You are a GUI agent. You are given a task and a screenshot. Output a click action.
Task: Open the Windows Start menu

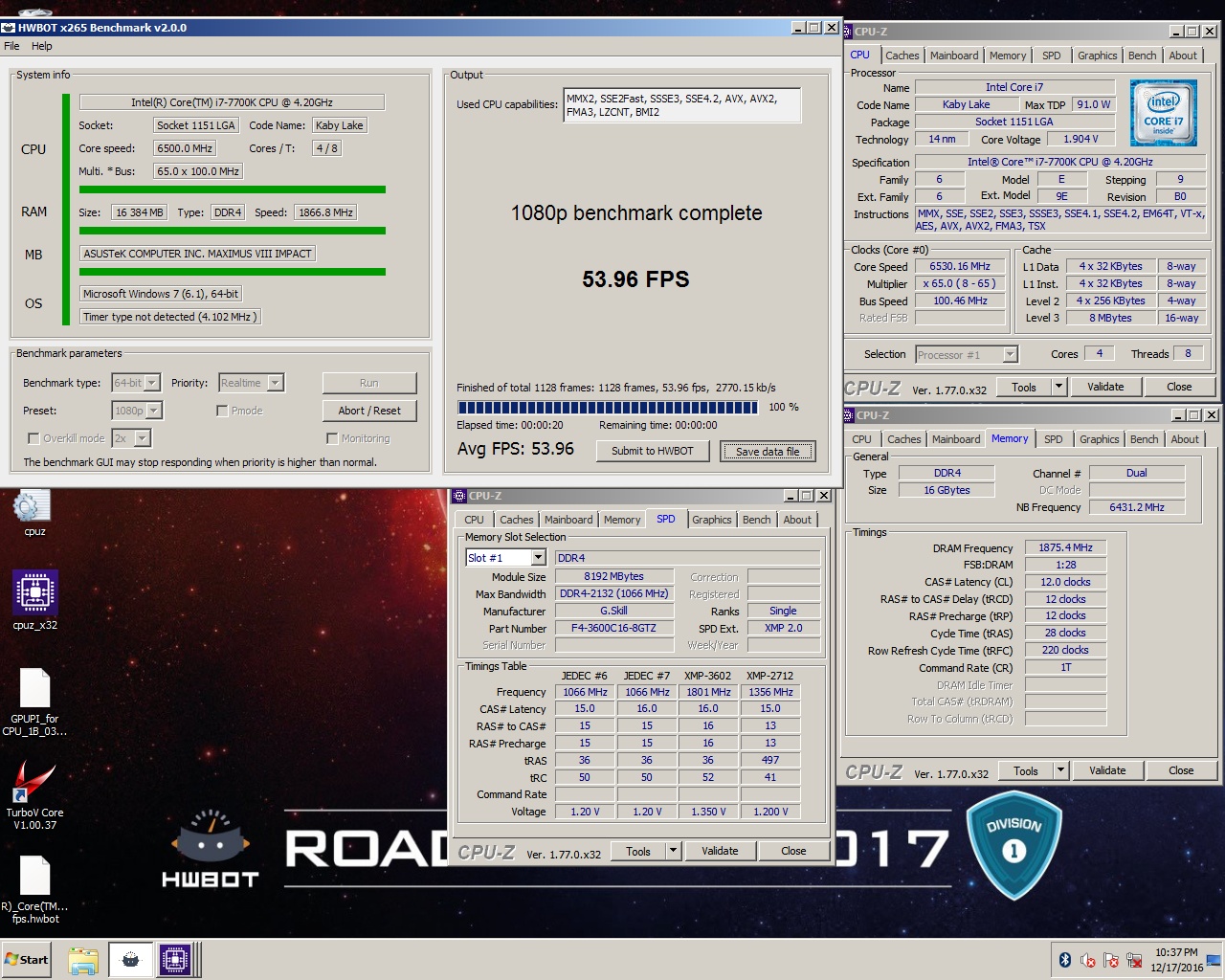[26, 959]
